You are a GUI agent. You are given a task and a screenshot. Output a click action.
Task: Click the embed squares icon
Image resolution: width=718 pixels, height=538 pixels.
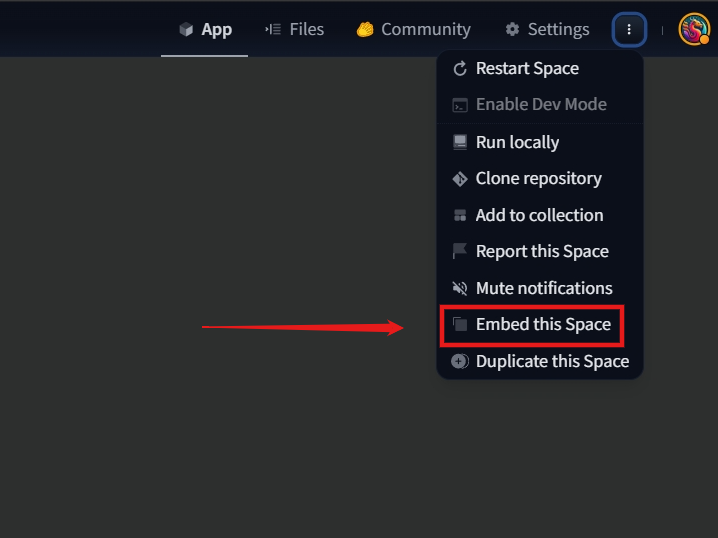point(460,324)
